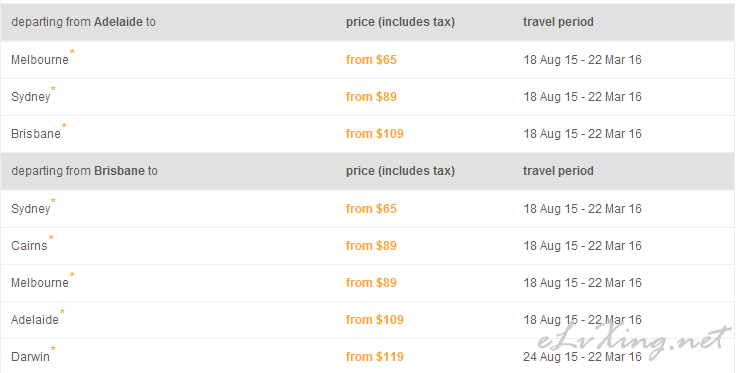The image size is (742, 373).
Task: Open Melbourne destination under Brisbane departures
Action: [x=40, y=283]
